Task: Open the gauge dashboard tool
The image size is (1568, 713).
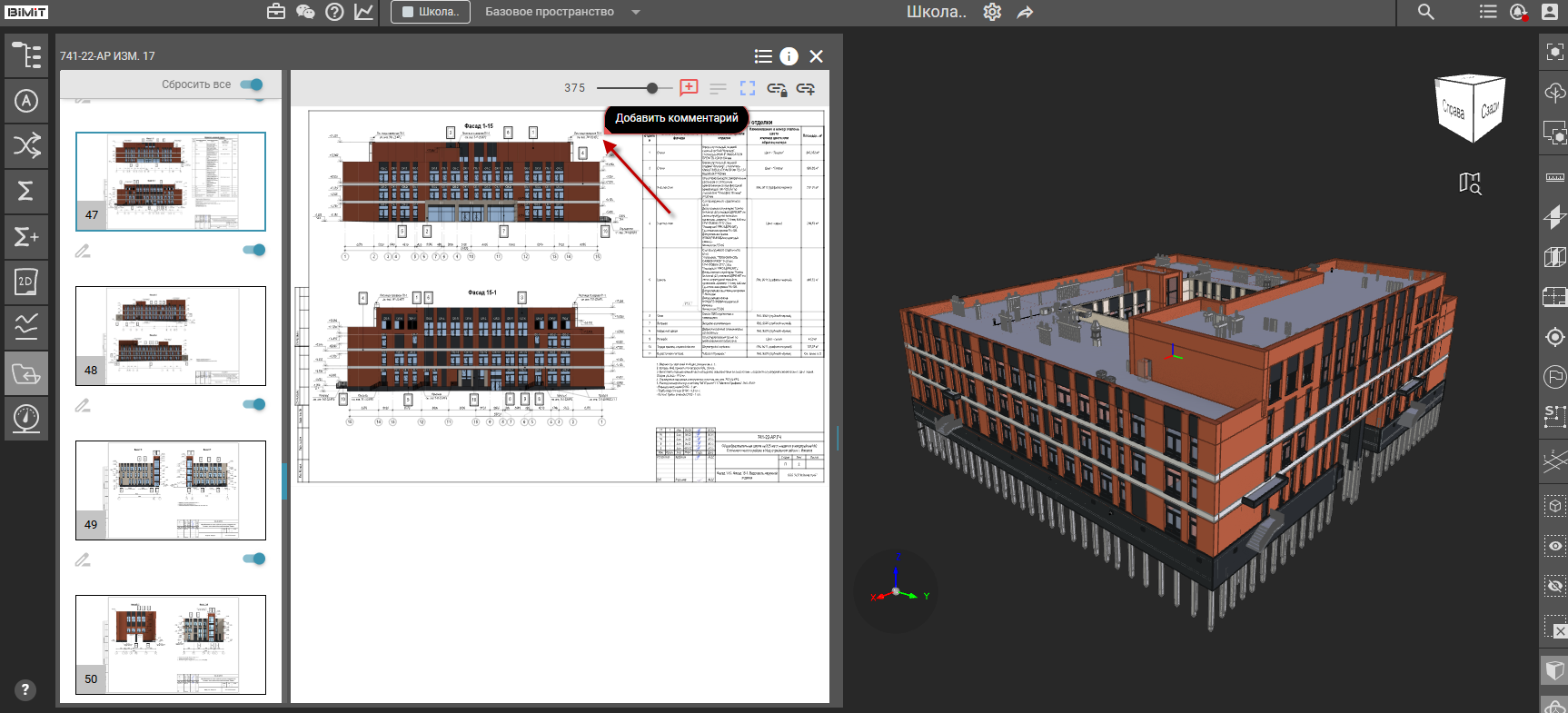Action: [x=26, y=418]
